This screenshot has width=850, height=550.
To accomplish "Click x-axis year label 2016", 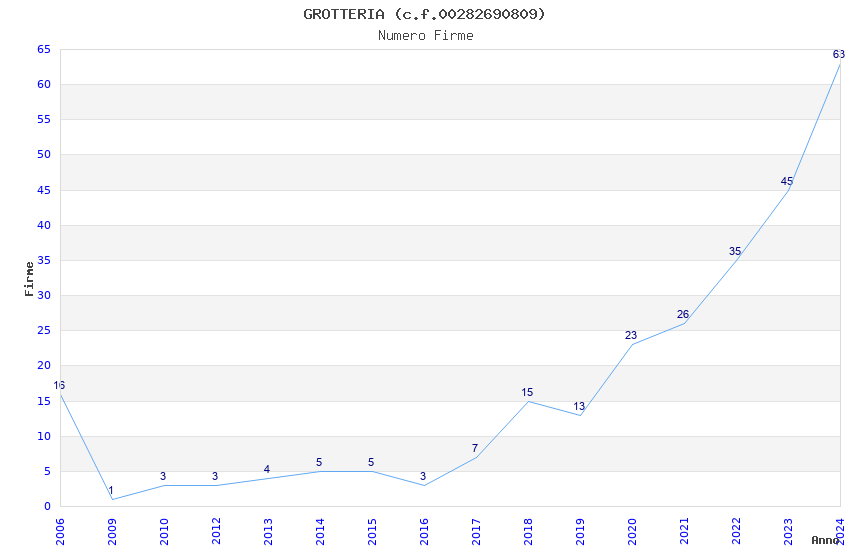I will point(424,531).
